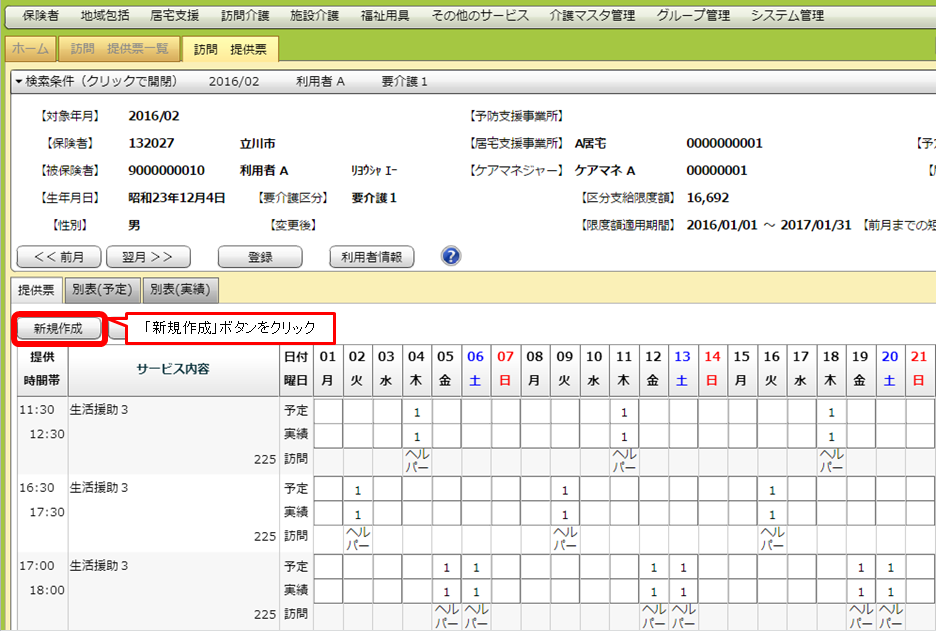Screen dimensions: 936x631
Task: Open the 福祉用具 menu
Action: click(385, 16)
